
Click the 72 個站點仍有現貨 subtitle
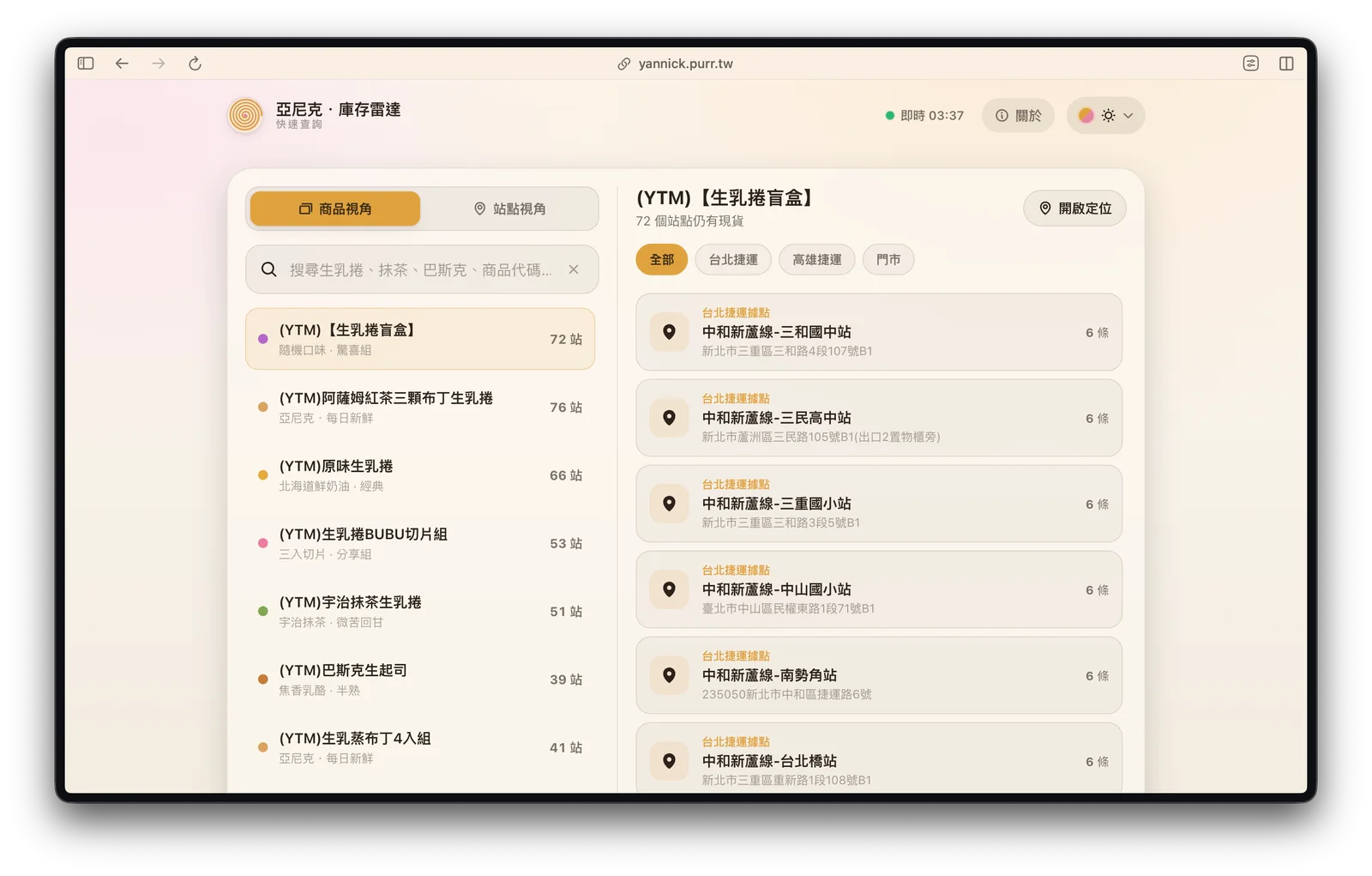(x=689, y=221)
